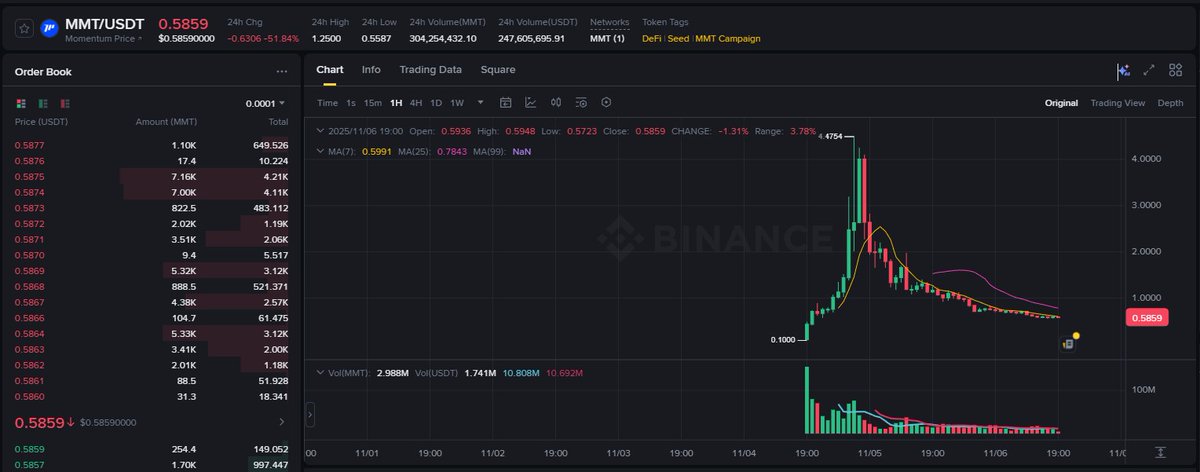The height and width of the screenshot is (472, 1200).
Task: Open the chart layout grid icon
Action: (1175, 70)
